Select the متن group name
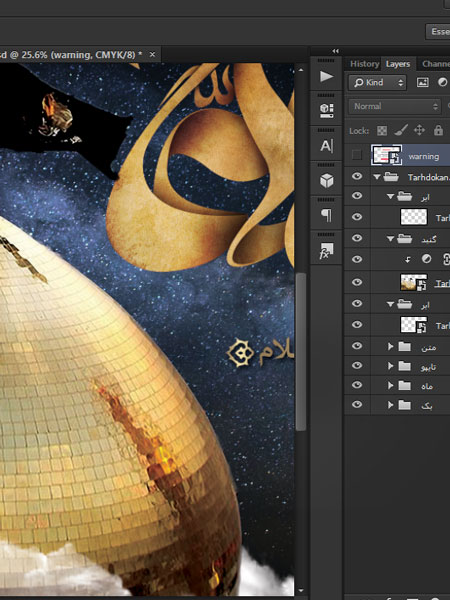Image resolution: width=450 pixels, height=600 pixels. (x=429, y=347)
